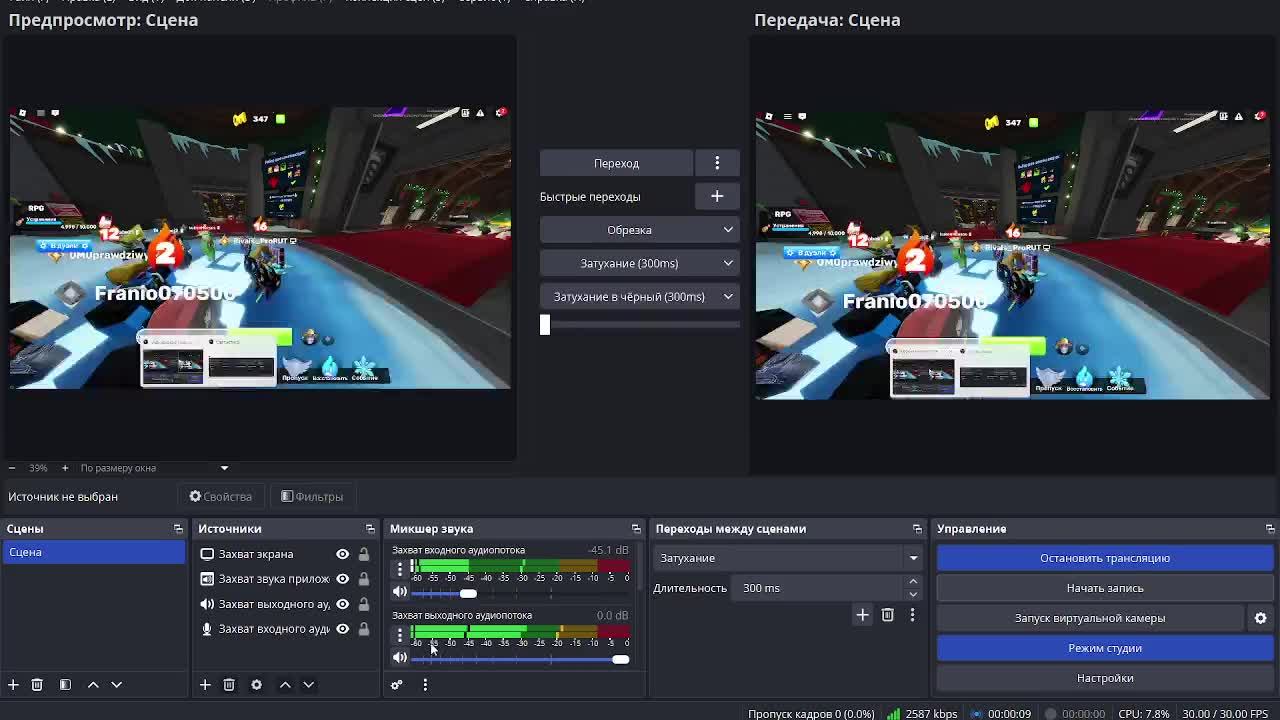Mute the Захват входного аудиопотока mixer channel
The width and height of the screenshot is (1280, 720).
(400, 592)
